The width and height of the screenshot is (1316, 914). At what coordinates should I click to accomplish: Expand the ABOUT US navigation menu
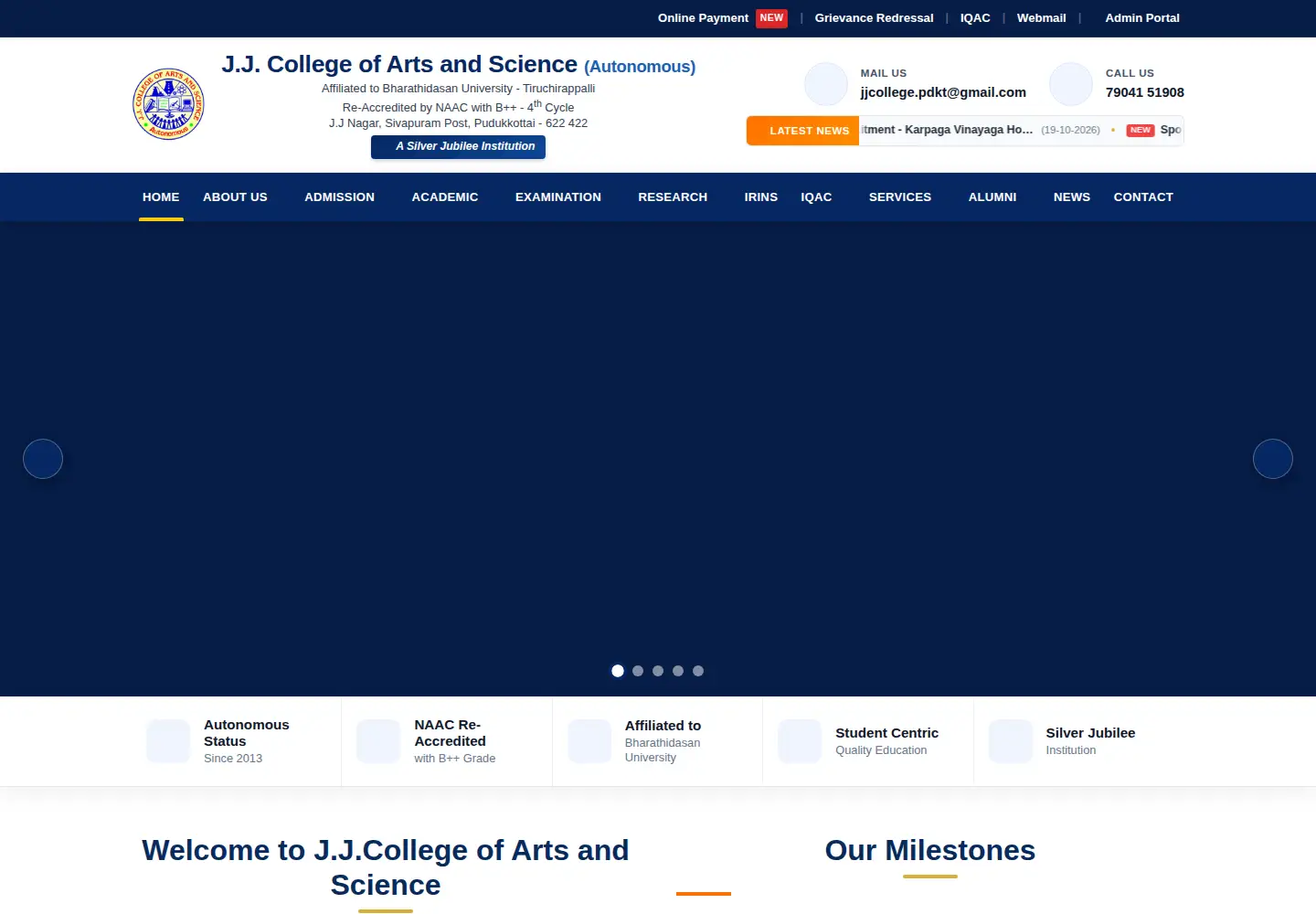[x=235, y=197]
